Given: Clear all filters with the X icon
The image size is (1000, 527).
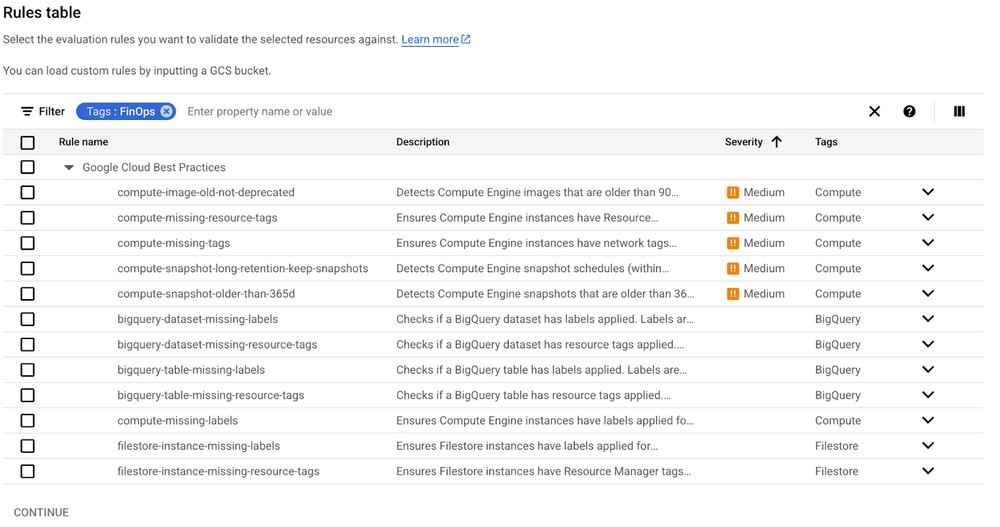Looking at the screenshot, I should (874, 112).
